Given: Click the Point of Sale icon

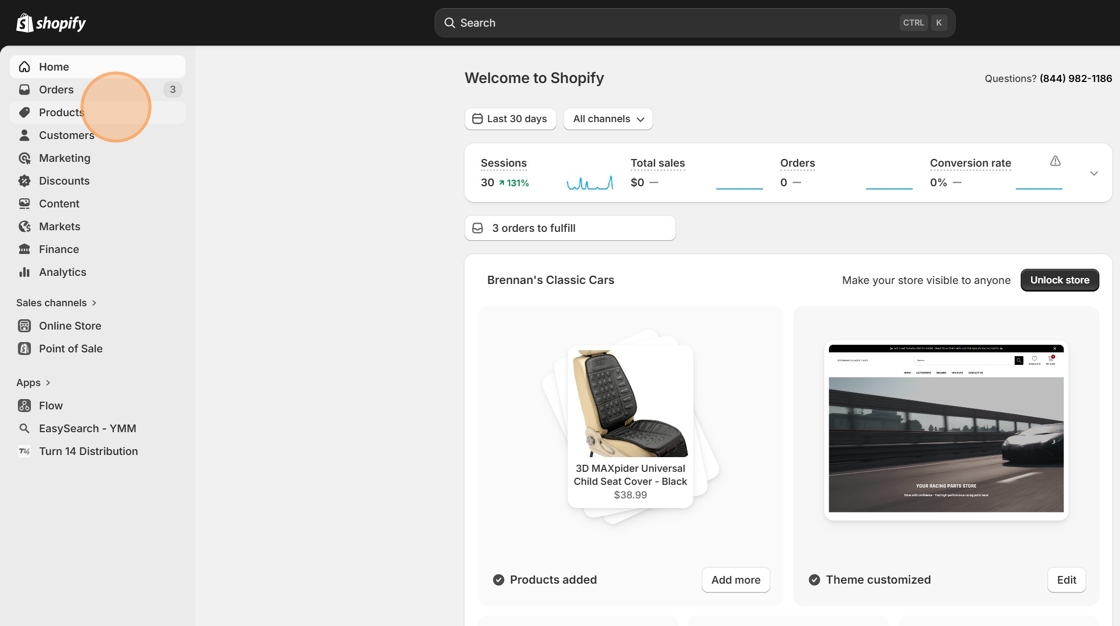Looking at the screenshot, I should coord(24,349).
